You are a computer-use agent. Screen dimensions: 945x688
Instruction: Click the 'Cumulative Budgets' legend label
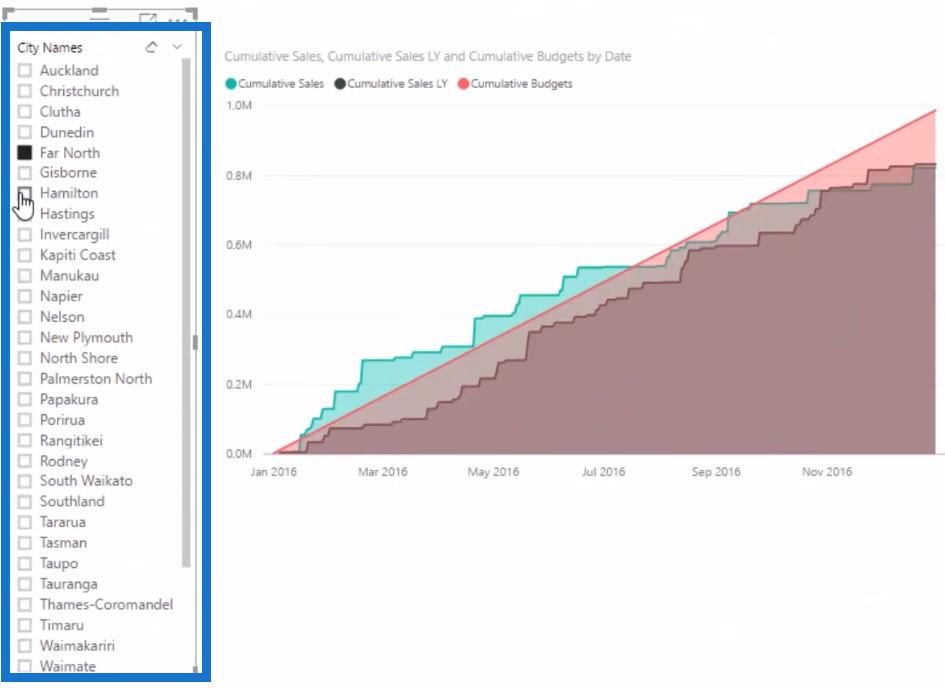521,84
